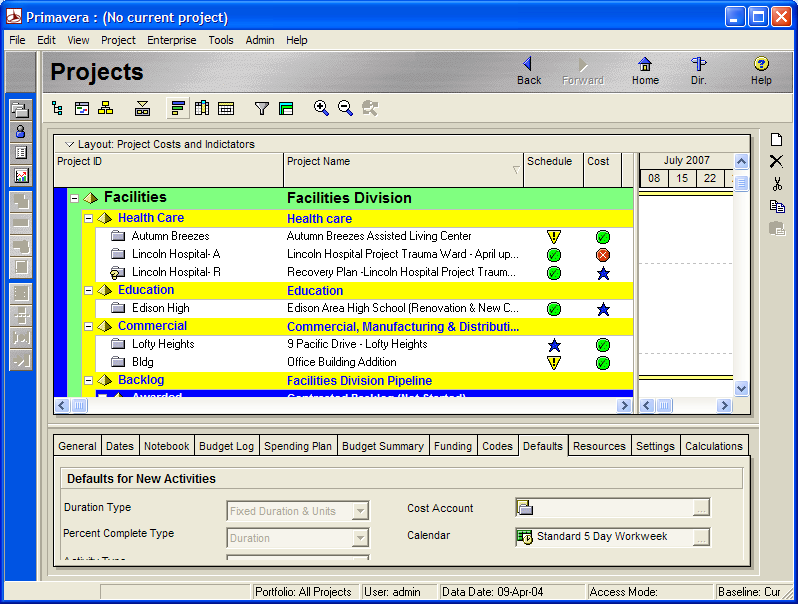Click the Cost column header
The image size is (798, 604).
pyautogui.click(x=603, y=169)
